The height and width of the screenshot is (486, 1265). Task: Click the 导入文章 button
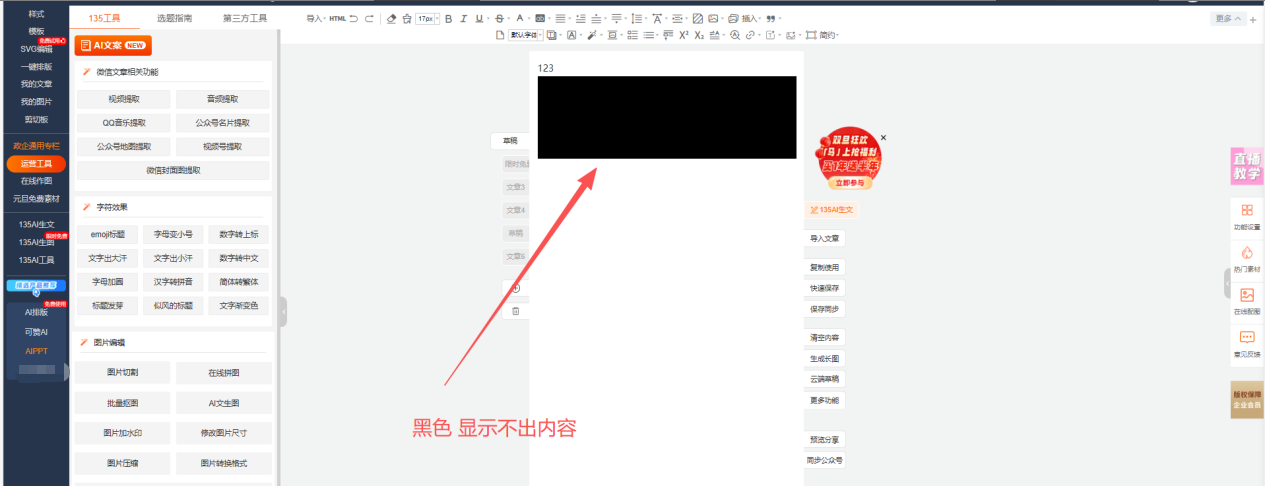[825, 238]
